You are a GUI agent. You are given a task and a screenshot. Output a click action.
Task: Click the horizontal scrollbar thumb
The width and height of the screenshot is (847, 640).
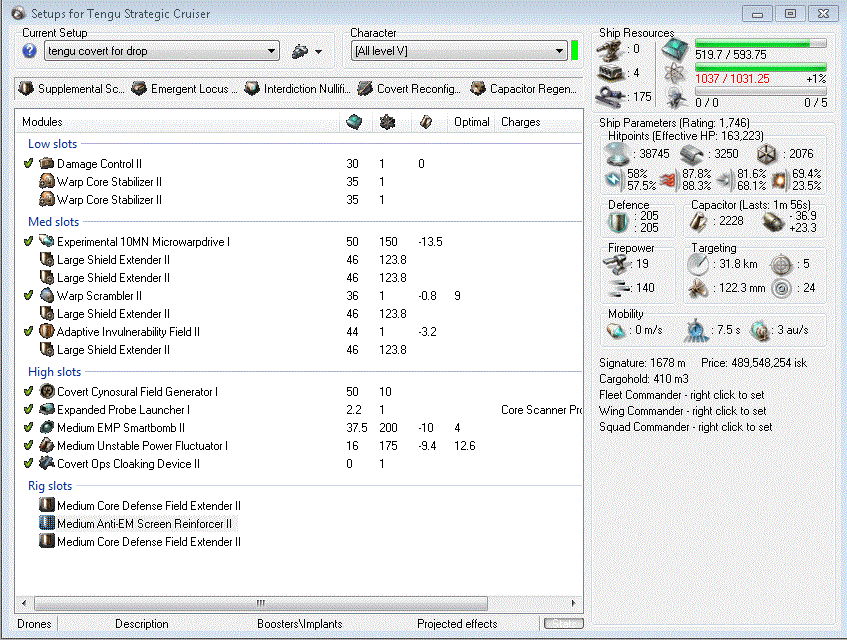point(261,603)
